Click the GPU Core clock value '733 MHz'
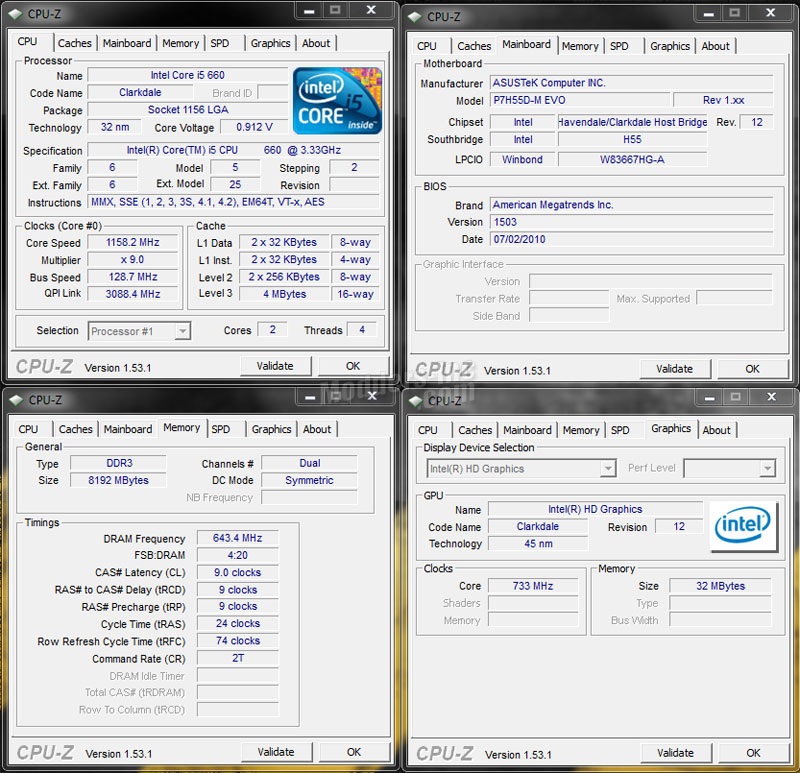 tap(533, 586)
